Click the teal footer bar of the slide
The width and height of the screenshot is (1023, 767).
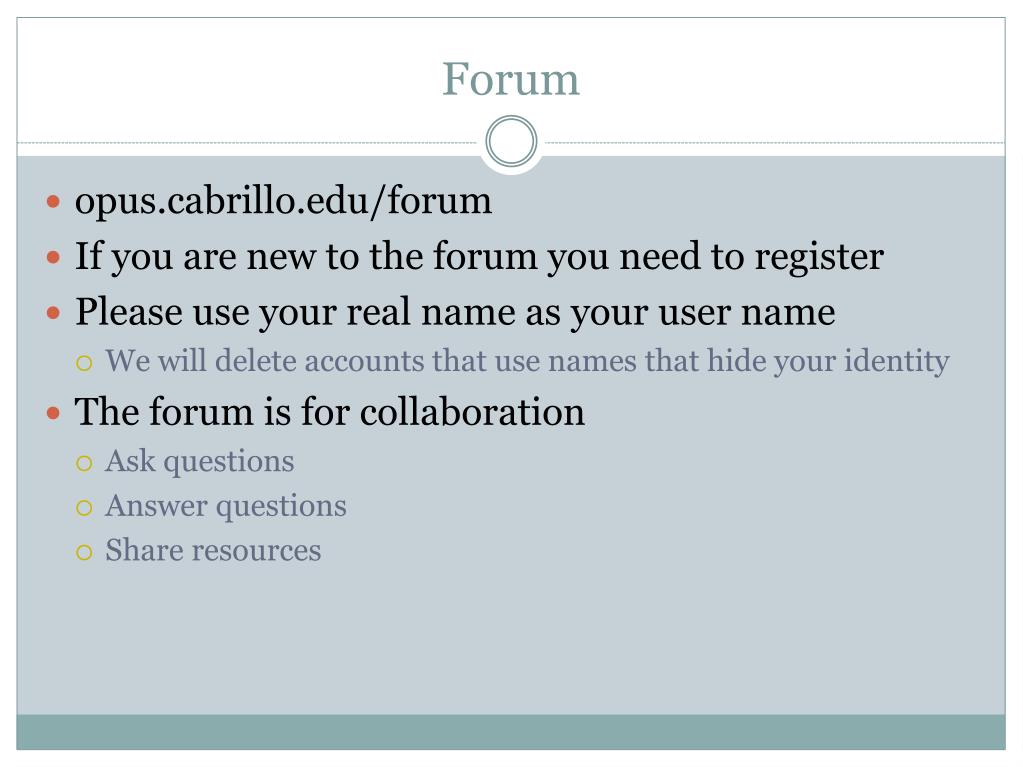(511, 732)
